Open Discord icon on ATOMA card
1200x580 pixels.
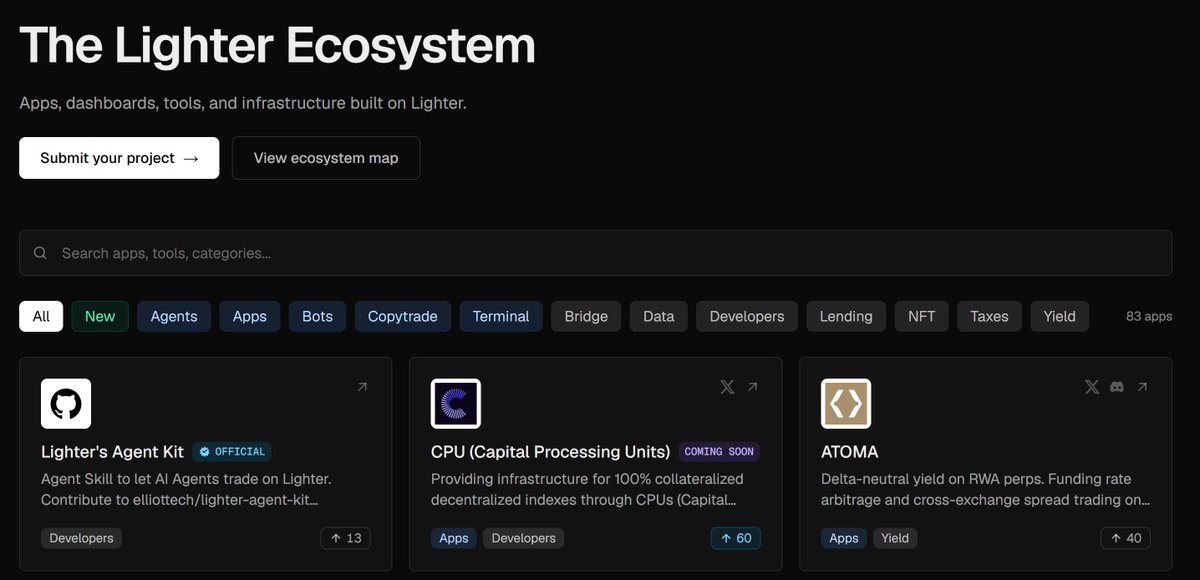click(x=1117, y=387)
